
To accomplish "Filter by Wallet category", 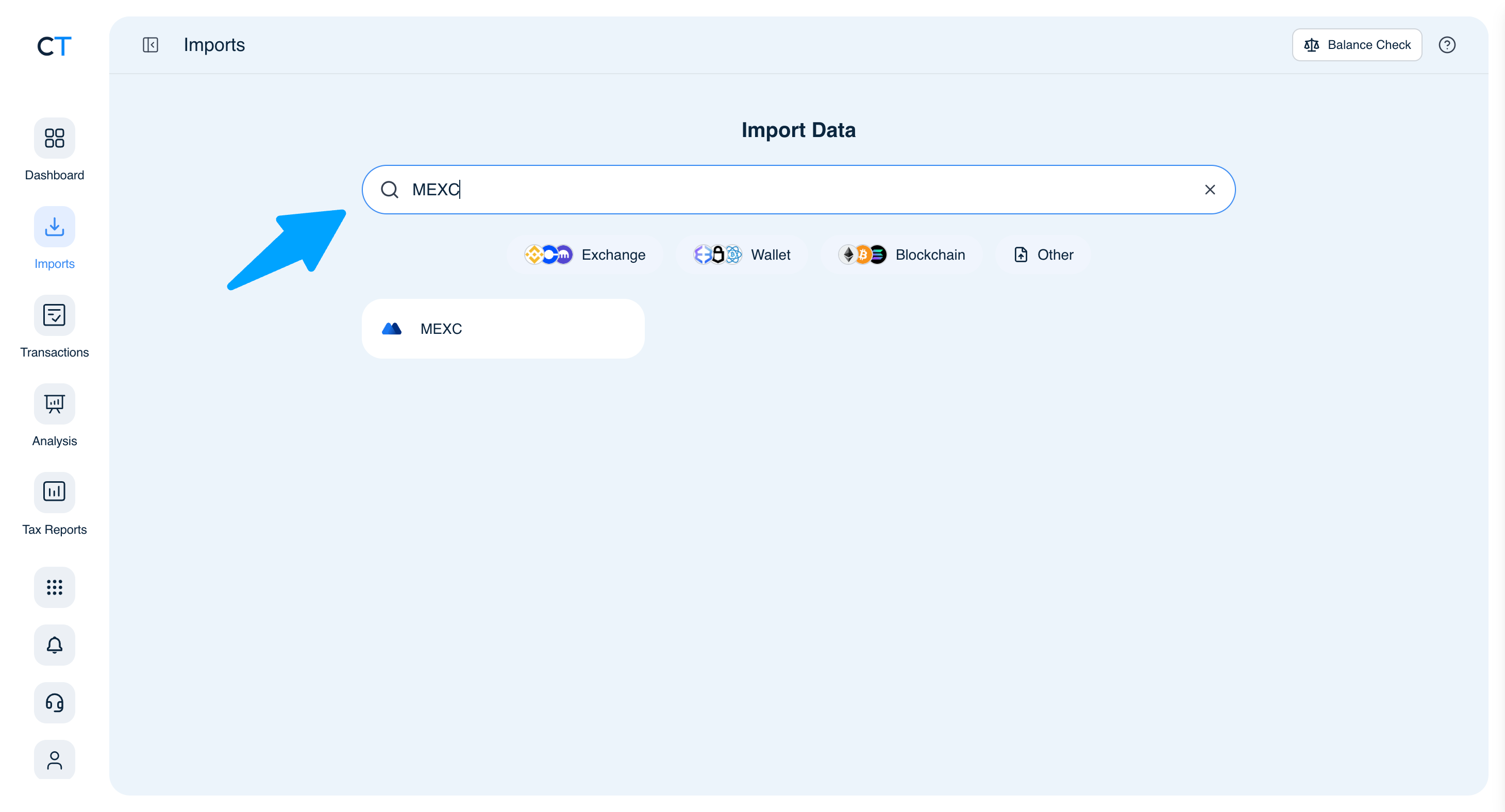I will [x=742, y=255].
